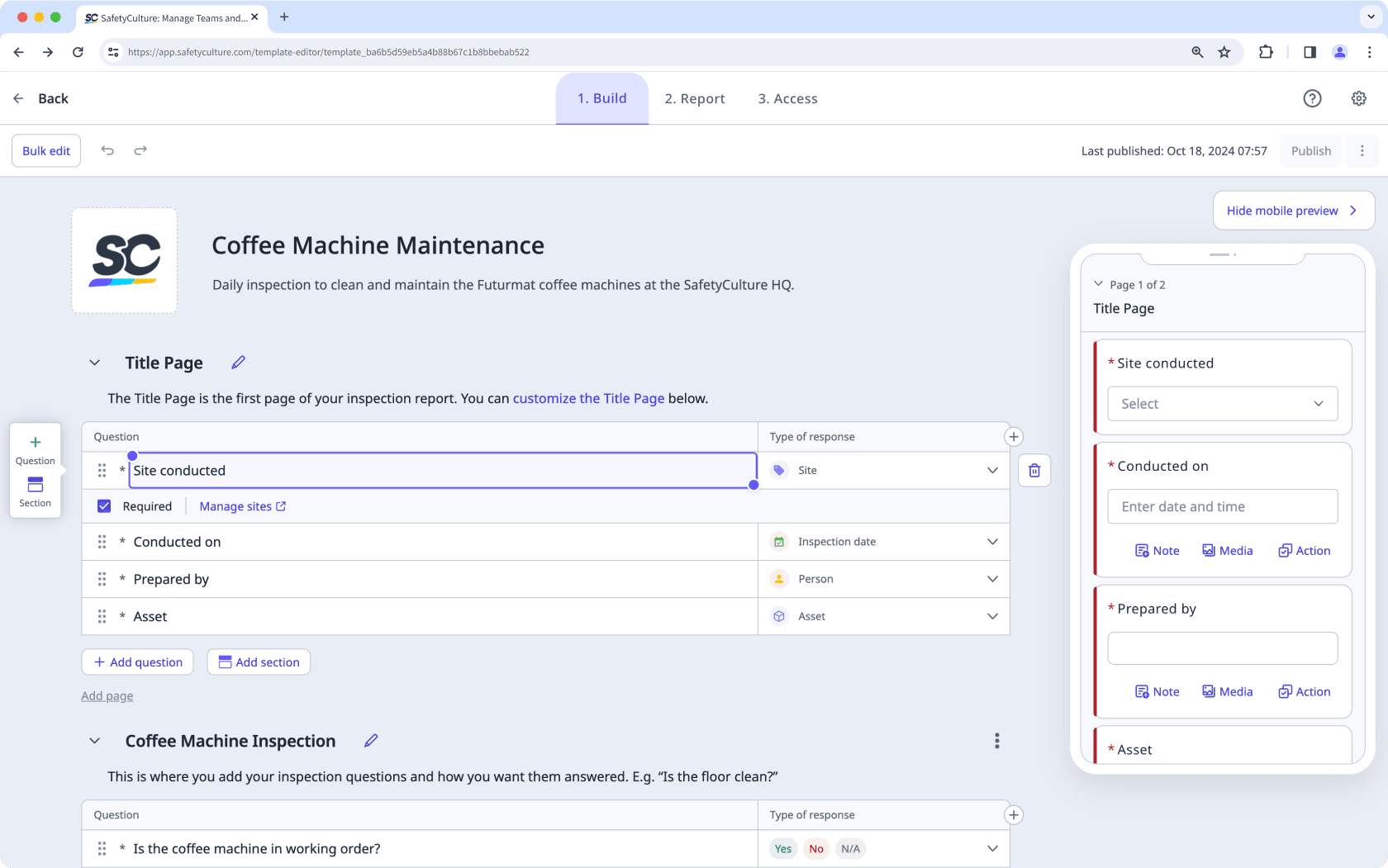The height and width of the screenshot is (868, 1388).
Task: Open the template settings gear
Action: click(1358, 98)
